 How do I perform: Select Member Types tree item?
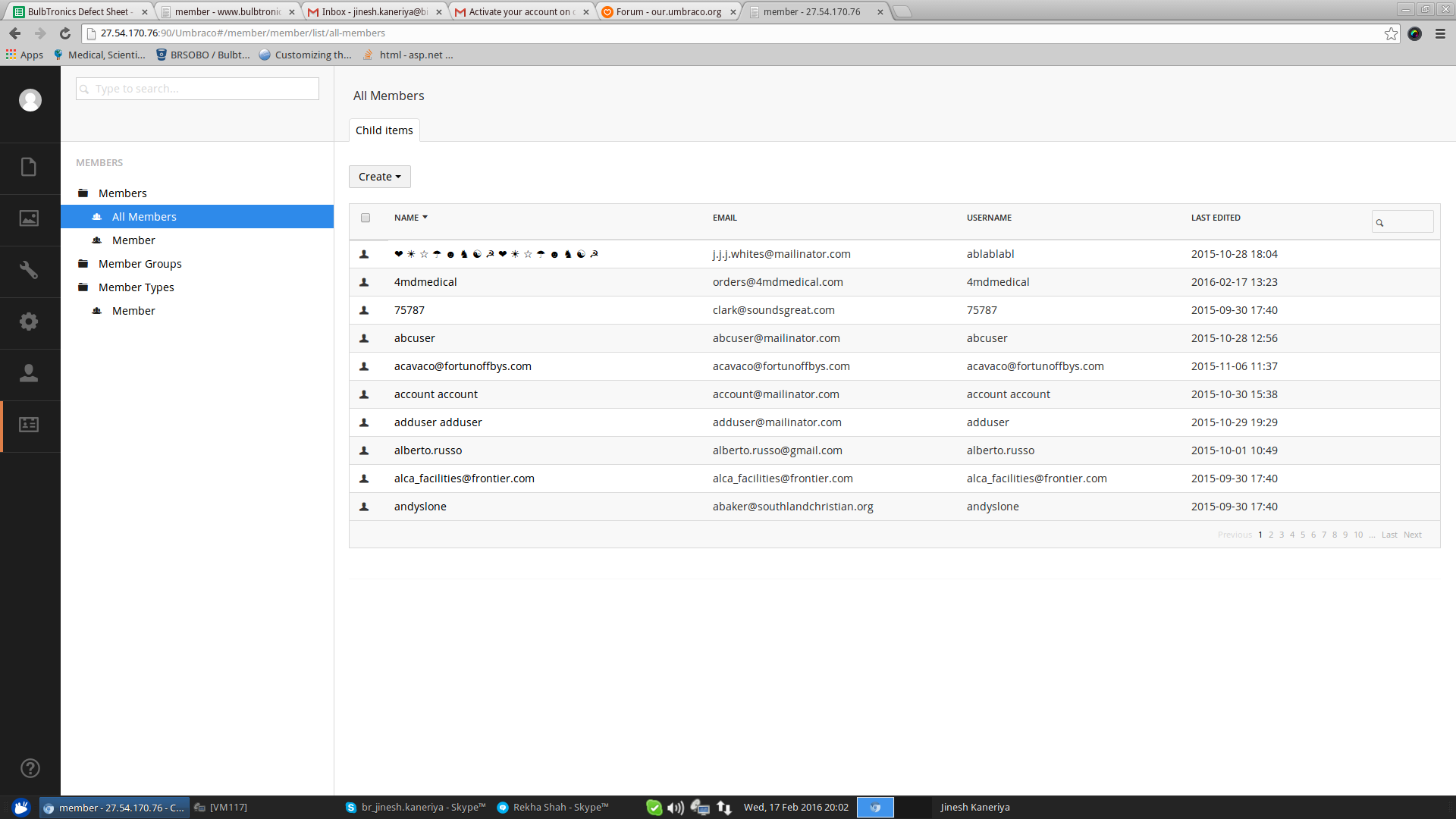136,287
